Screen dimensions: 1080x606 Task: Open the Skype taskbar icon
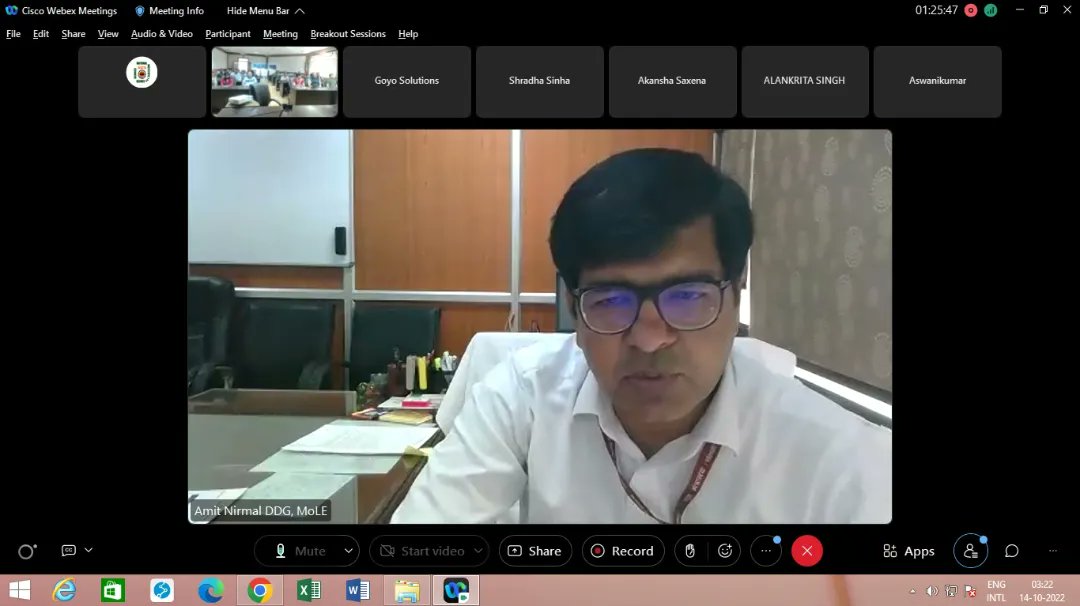point(163,590)
